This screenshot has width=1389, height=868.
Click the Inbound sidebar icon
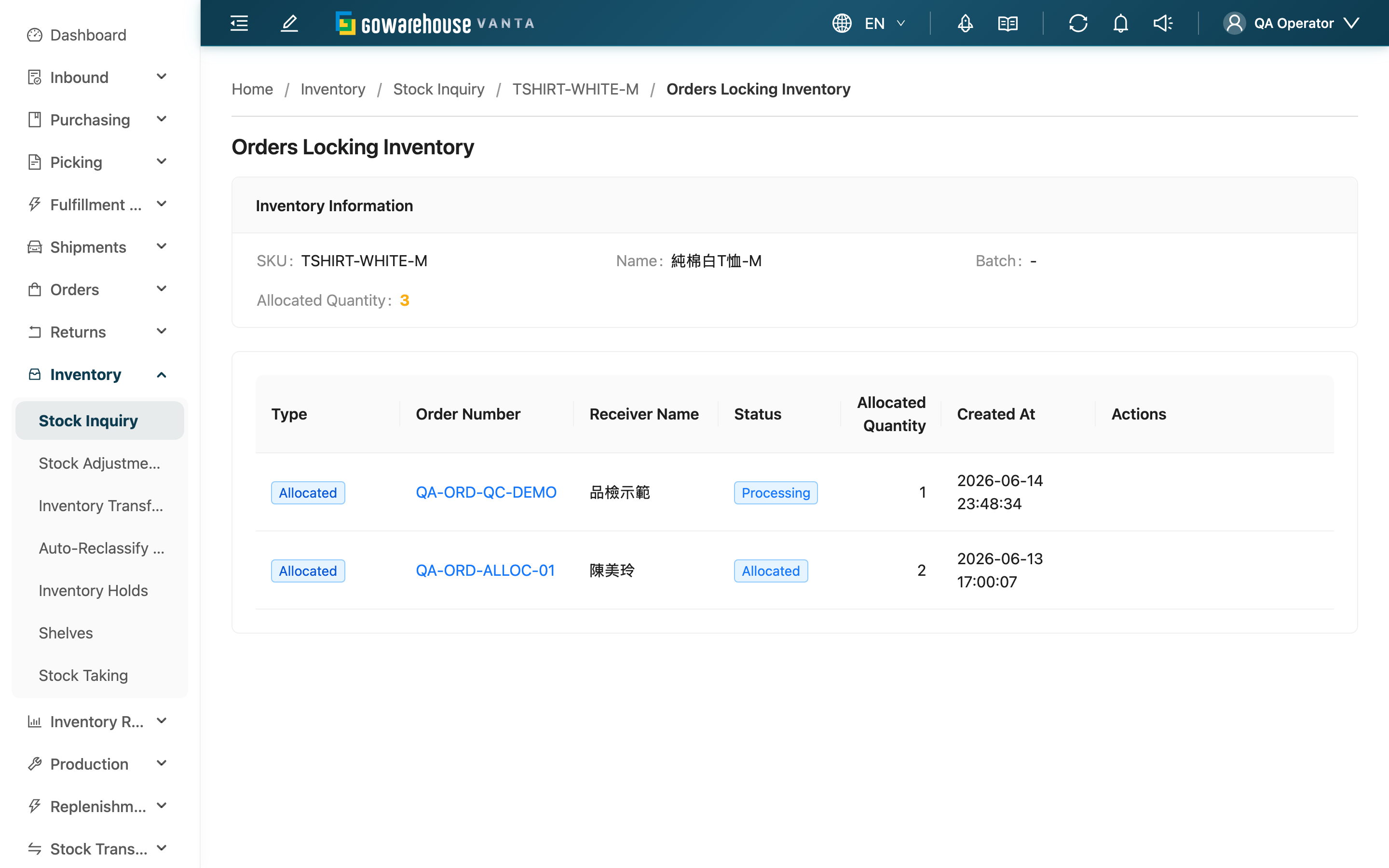[x=34, y=77]
